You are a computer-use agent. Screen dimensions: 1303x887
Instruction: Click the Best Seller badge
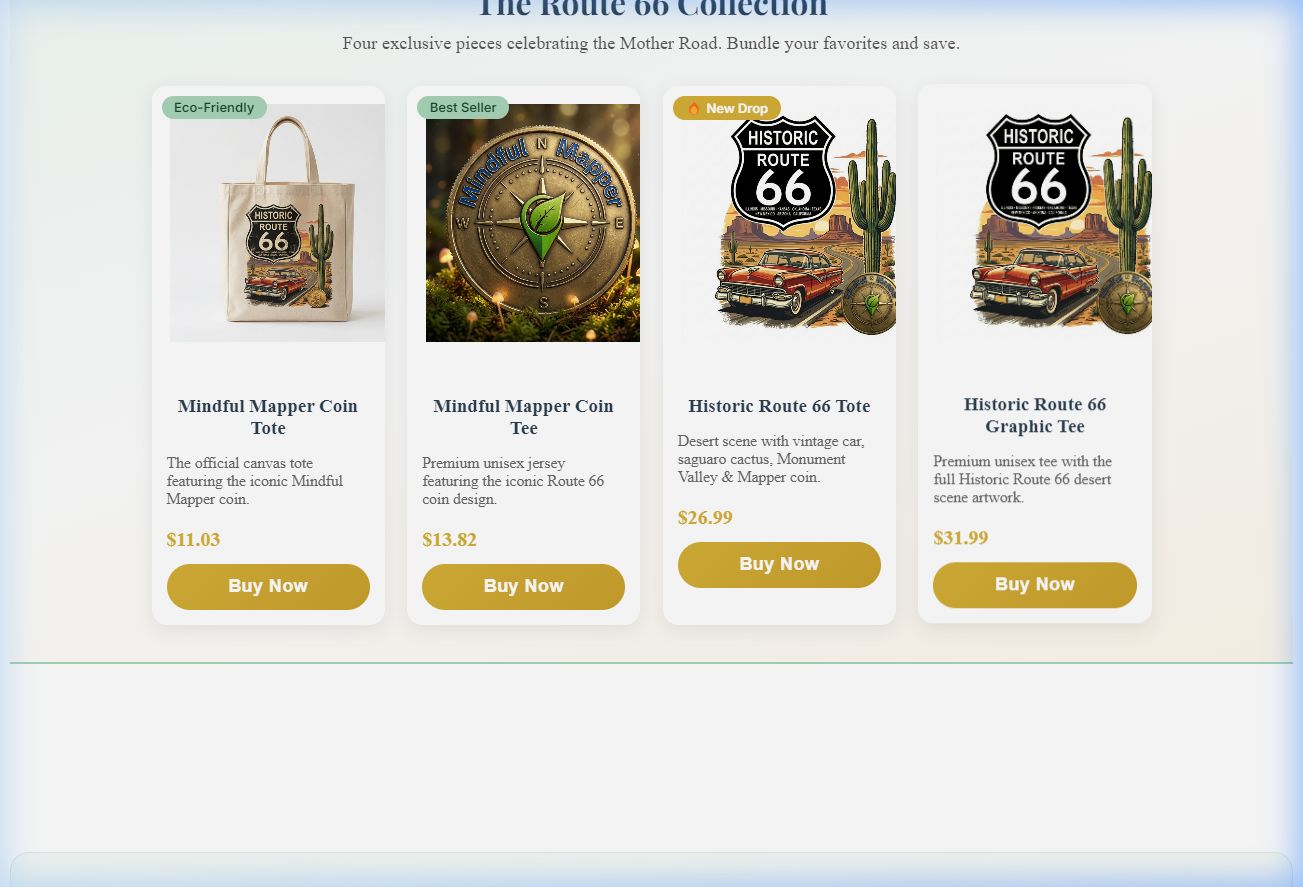tap(463, 107)
